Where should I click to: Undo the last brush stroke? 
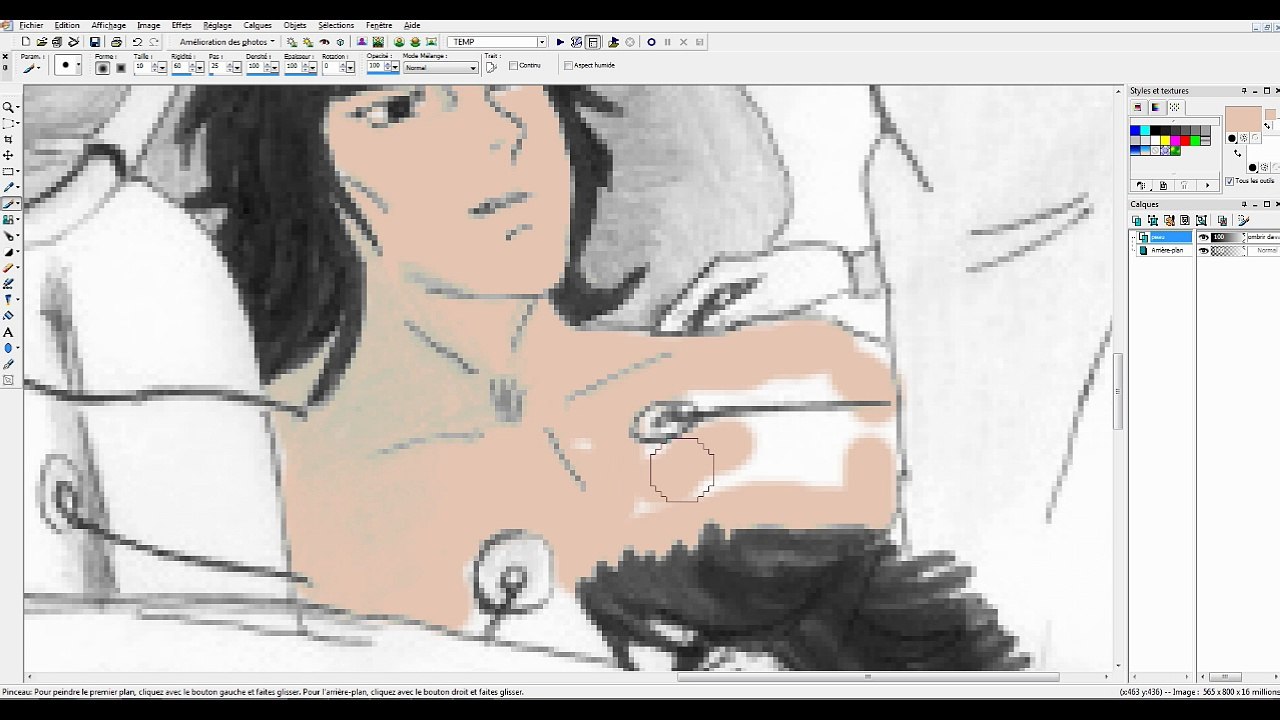(137, 42)
